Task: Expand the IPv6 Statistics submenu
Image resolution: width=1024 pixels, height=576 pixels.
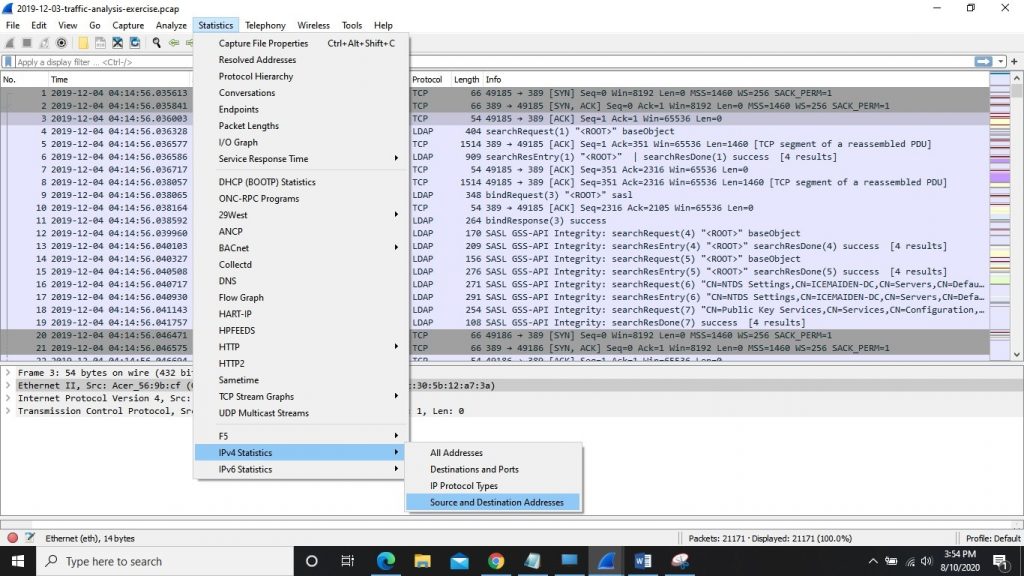Action: point(300,469)
